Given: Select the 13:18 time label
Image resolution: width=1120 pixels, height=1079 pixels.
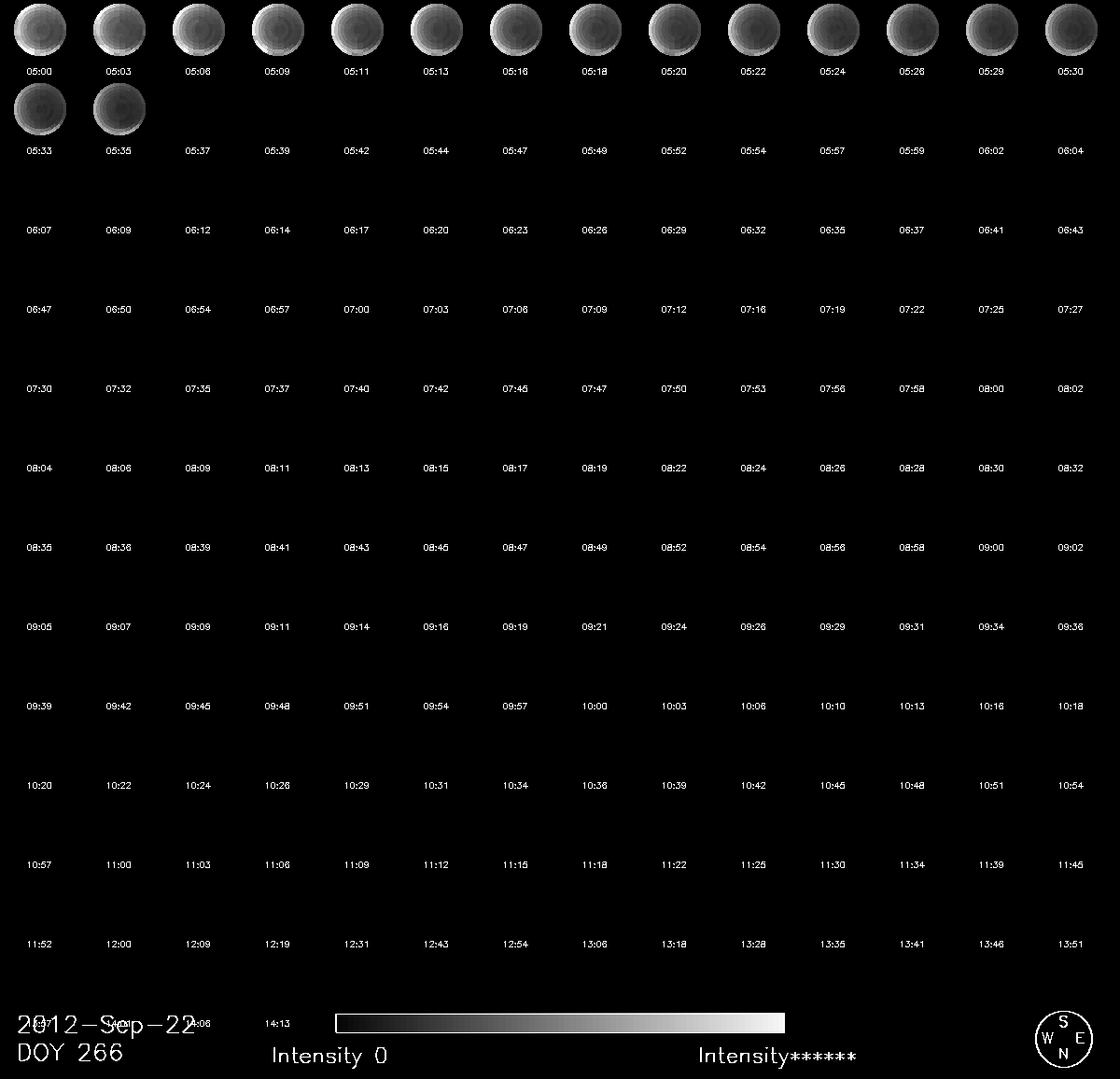Looking at the screenshot, I should 674,944.
